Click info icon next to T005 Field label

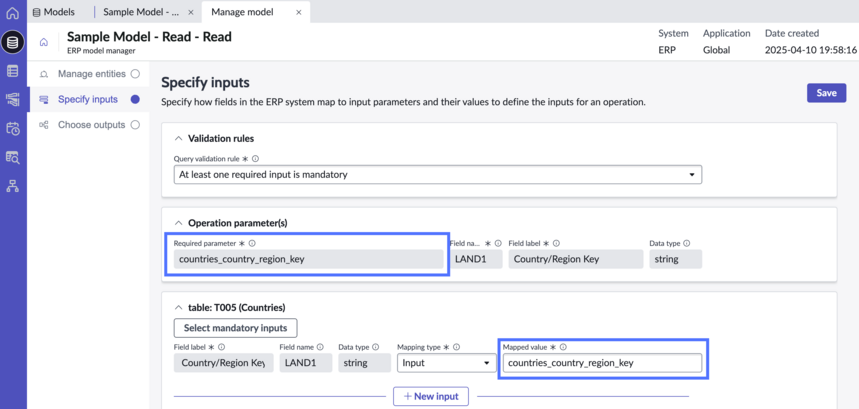click(221, 347)
